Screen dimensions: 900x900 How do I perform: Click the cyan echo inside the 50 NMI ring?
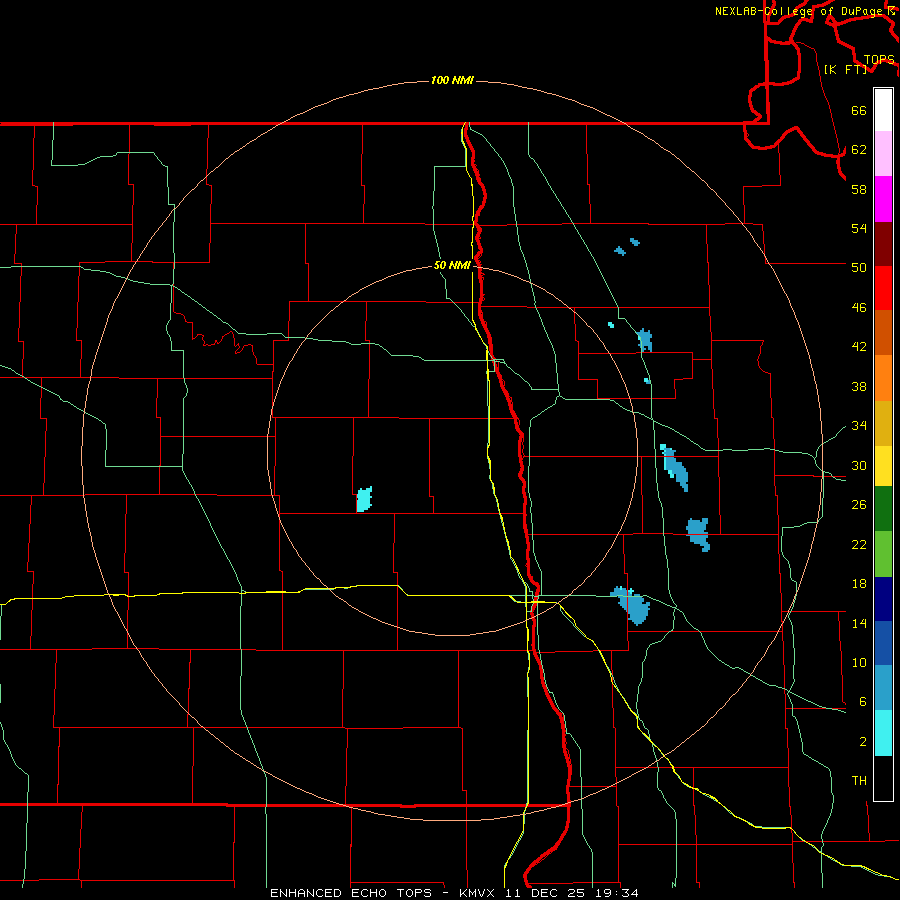[x=364, y=499]
